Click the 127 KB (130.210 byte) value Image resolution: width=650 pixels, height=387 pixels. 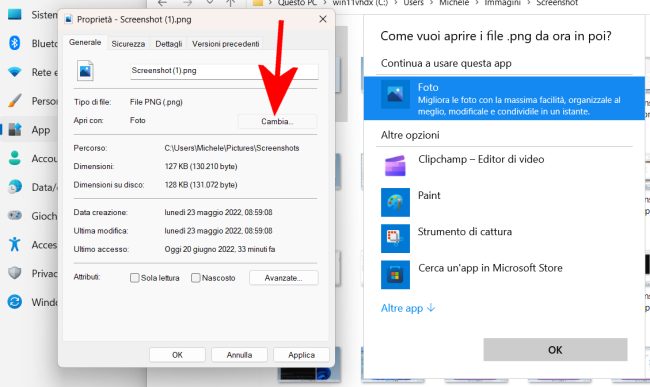201,167
